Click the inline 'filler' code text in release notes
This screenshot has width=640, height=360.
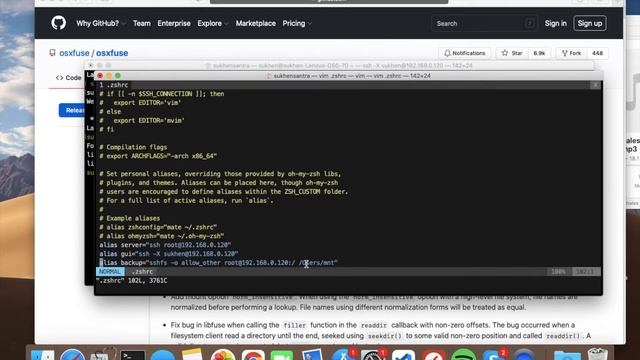[x=294, y=325]
